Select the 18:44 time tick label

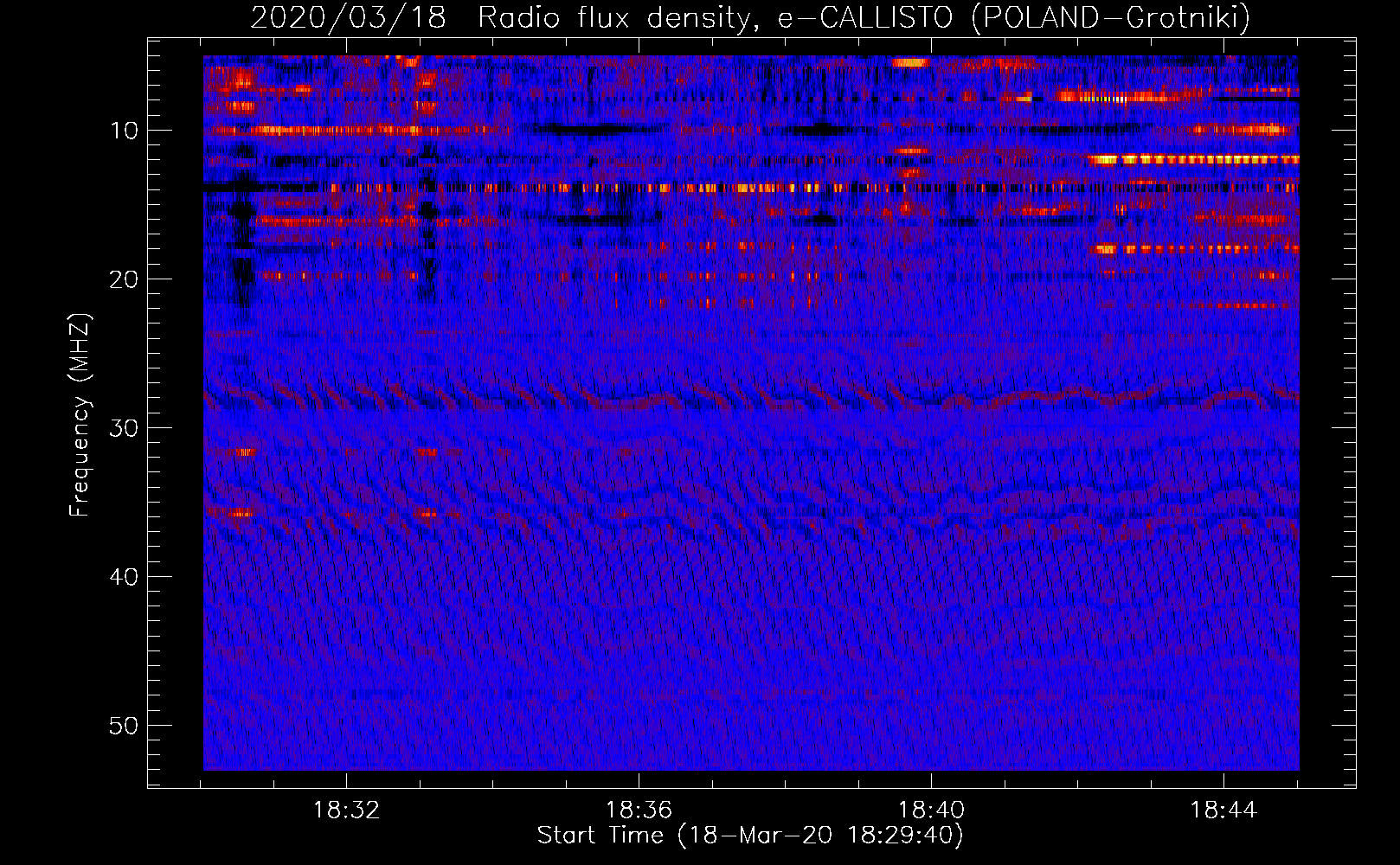point(1223,811)
